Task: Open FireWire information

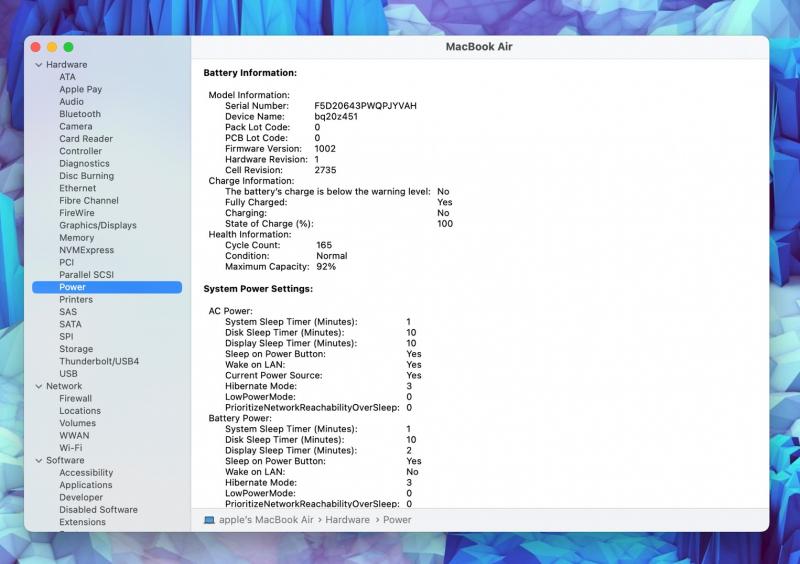Action: click(77, 213)
